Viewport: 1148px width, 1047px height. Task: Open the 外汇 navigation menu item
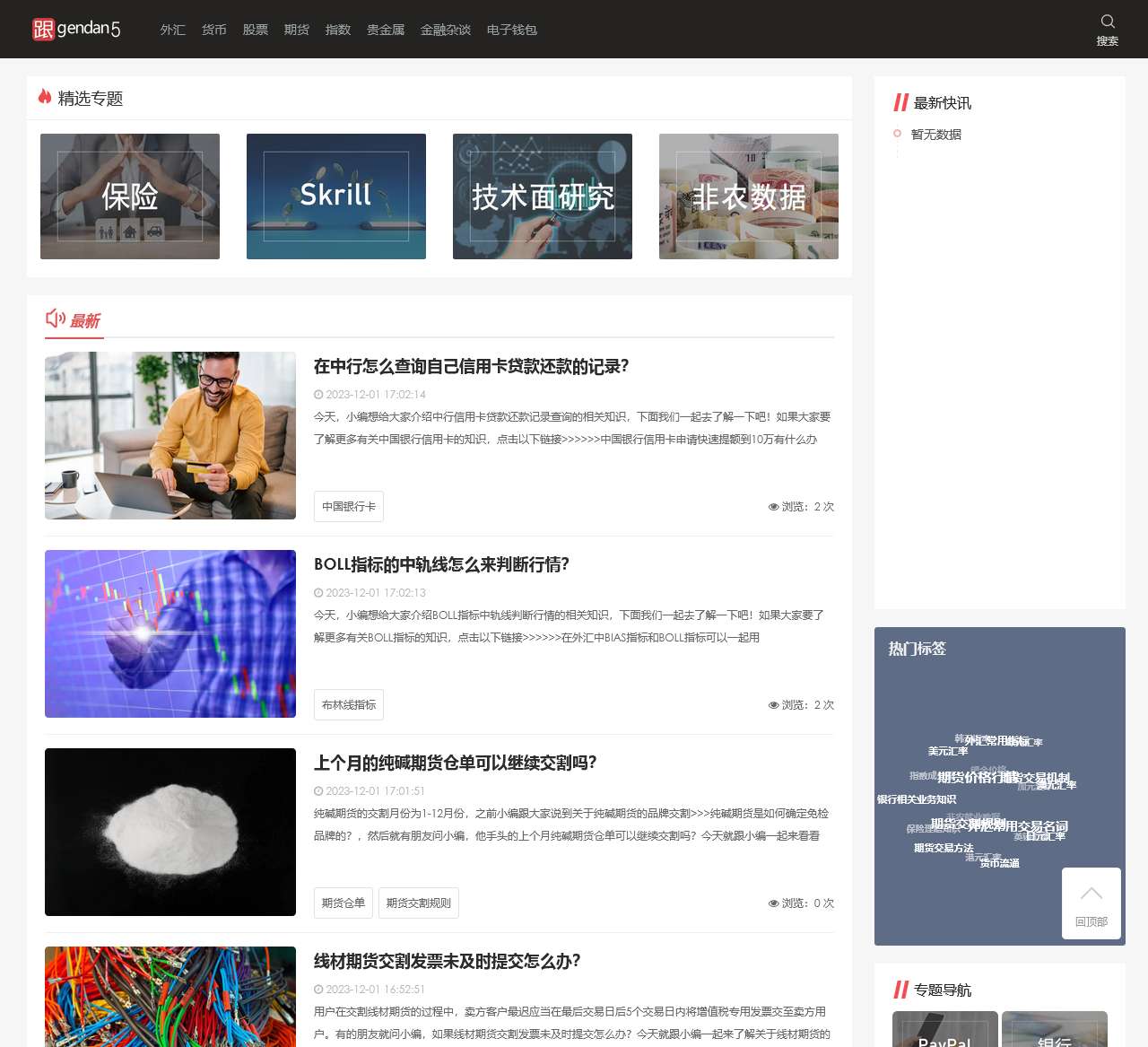171,29
